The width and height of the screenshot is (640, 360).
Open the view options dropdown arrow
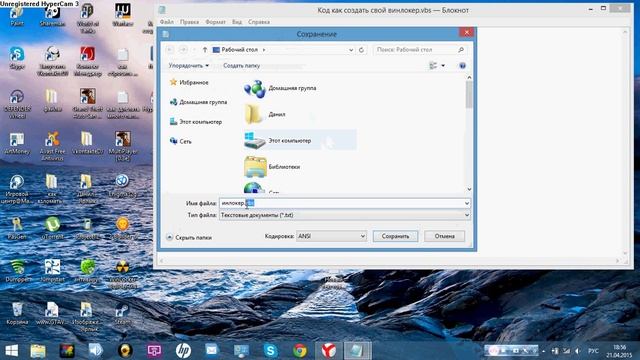[x=443, y=65]
